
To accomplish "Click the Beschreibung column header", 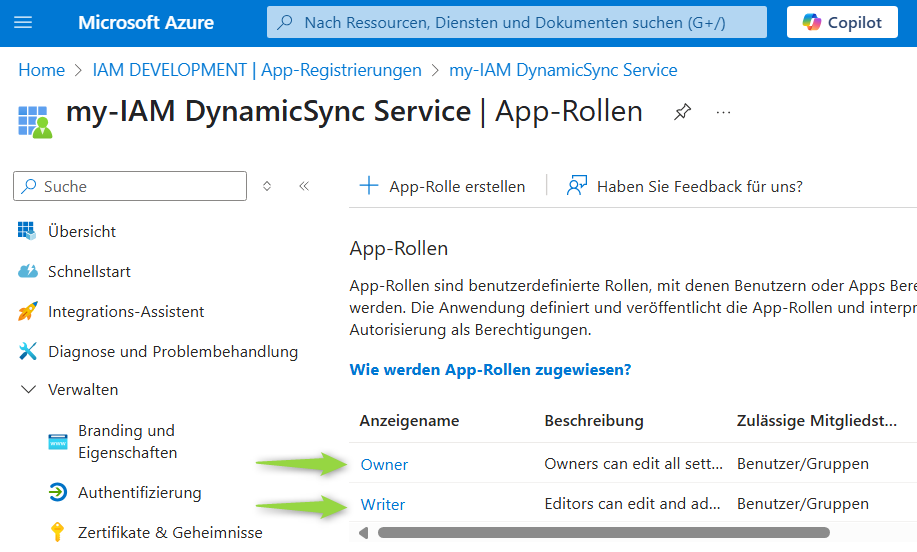I will (594, 420).
